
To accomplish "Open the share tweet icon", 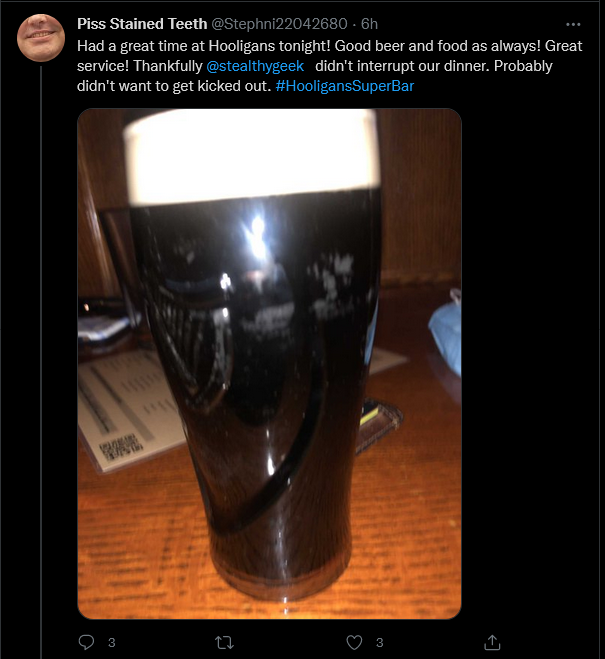I will (492, 642).
